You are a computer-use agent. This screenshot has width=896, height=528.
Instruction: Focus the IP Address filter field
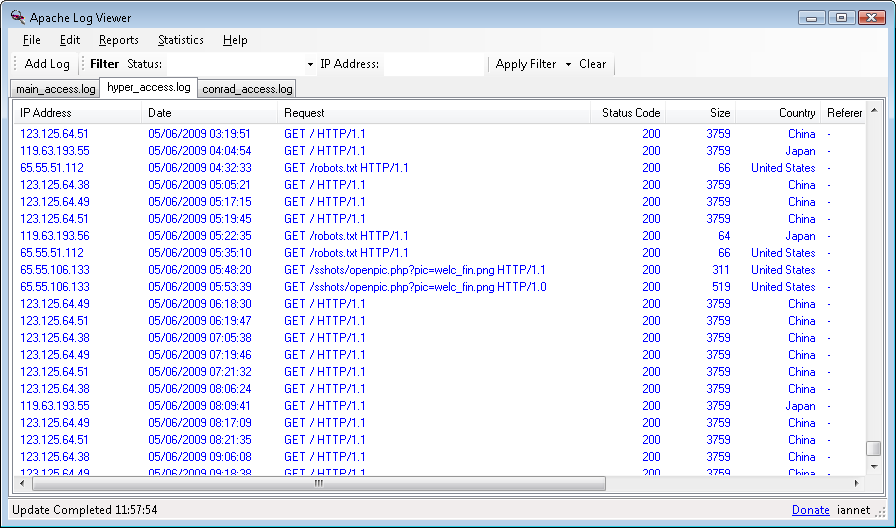coord(434,65)
